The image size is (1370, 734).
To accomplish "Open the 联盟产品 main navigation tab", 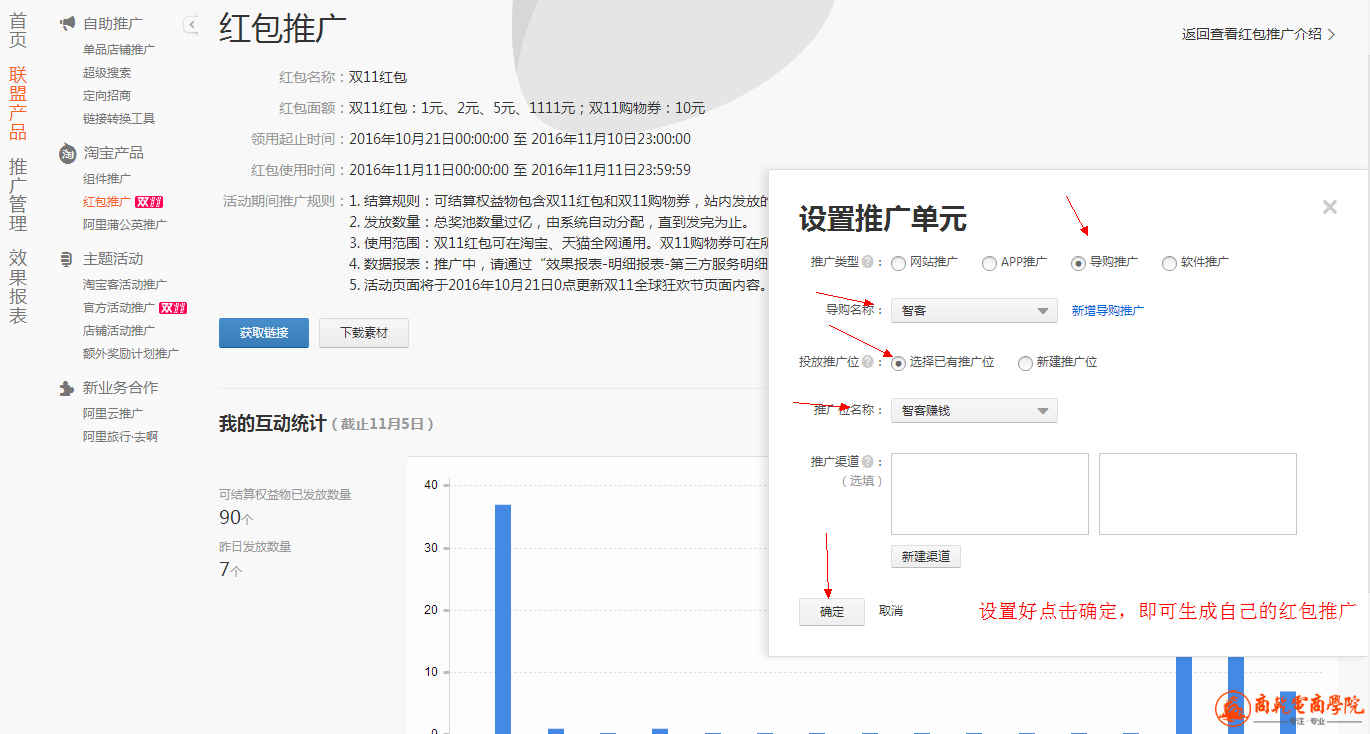I will click(18, 103).
